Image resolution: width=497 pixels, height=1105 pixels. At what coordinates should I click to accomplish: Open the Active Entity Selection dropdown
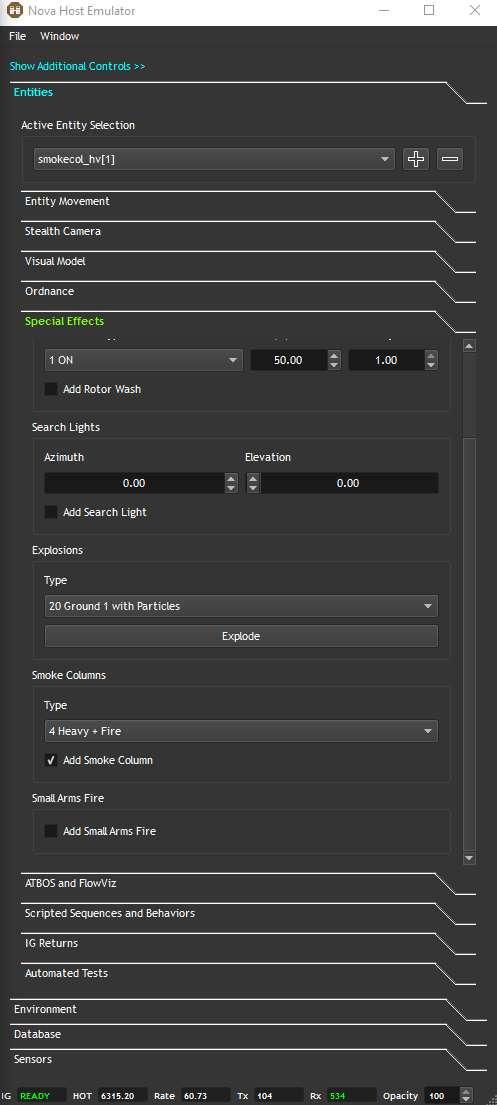click(214, 159)
